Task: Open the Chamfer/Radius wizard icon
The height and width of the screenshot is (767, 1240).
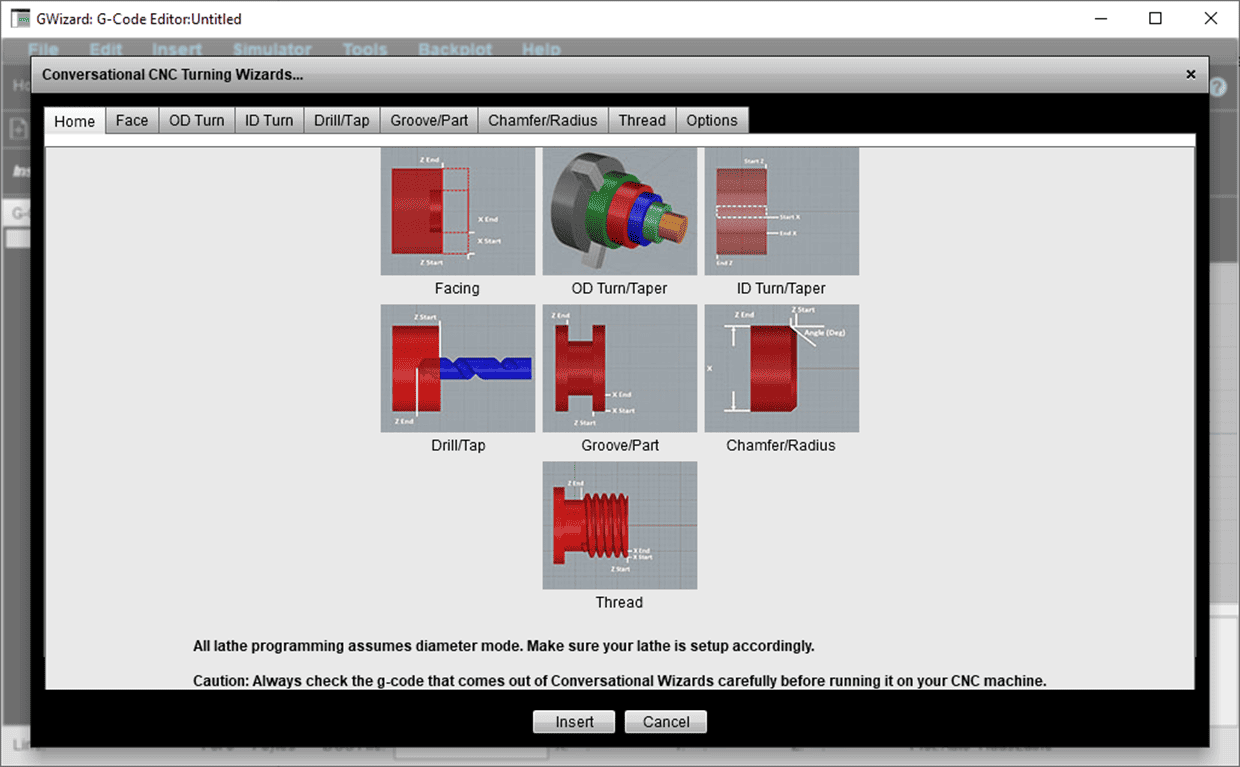Action: point(781,367)
